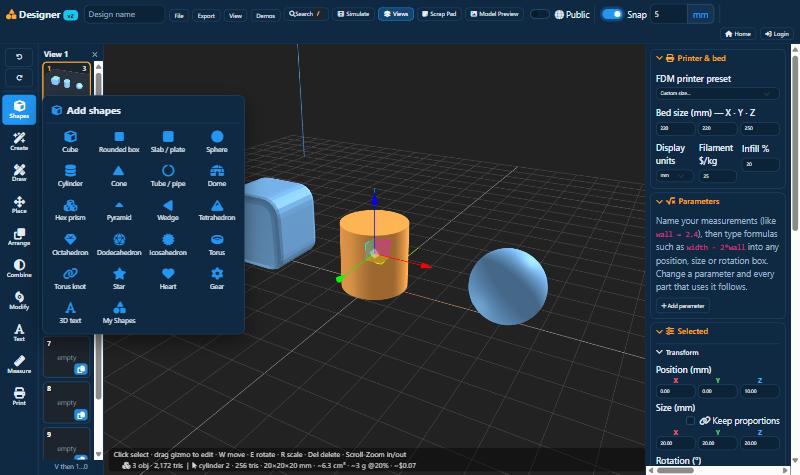
Task: Select the Measure tool
Action: [x=19, y=364]
